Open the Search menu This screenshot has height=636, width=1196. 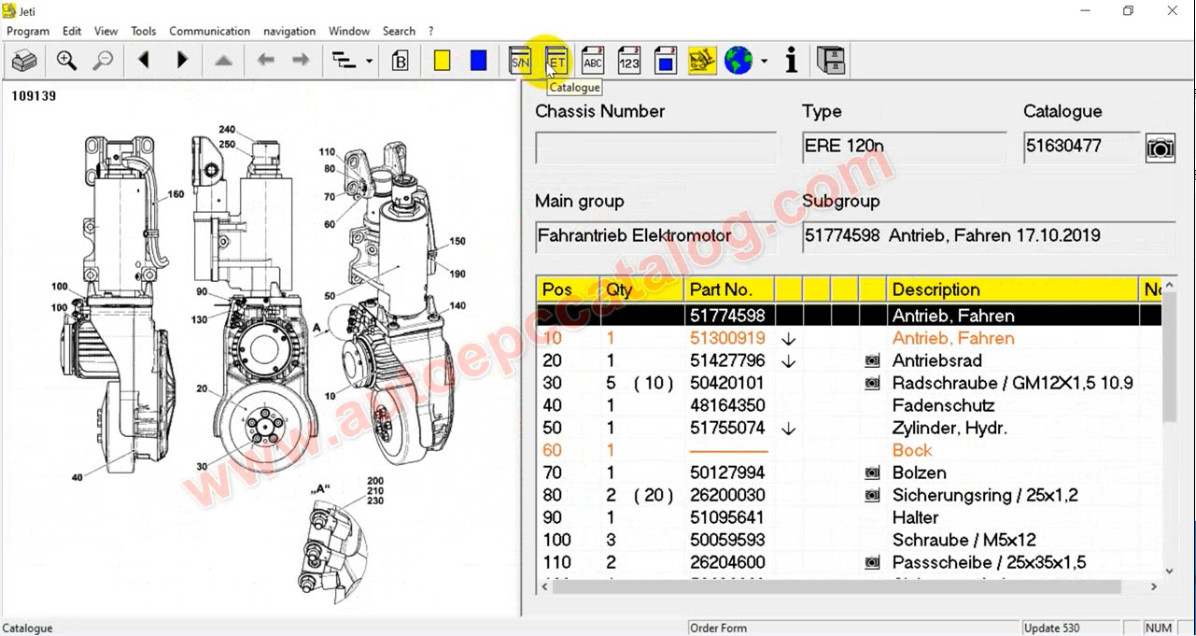click(x=399, y=31)
